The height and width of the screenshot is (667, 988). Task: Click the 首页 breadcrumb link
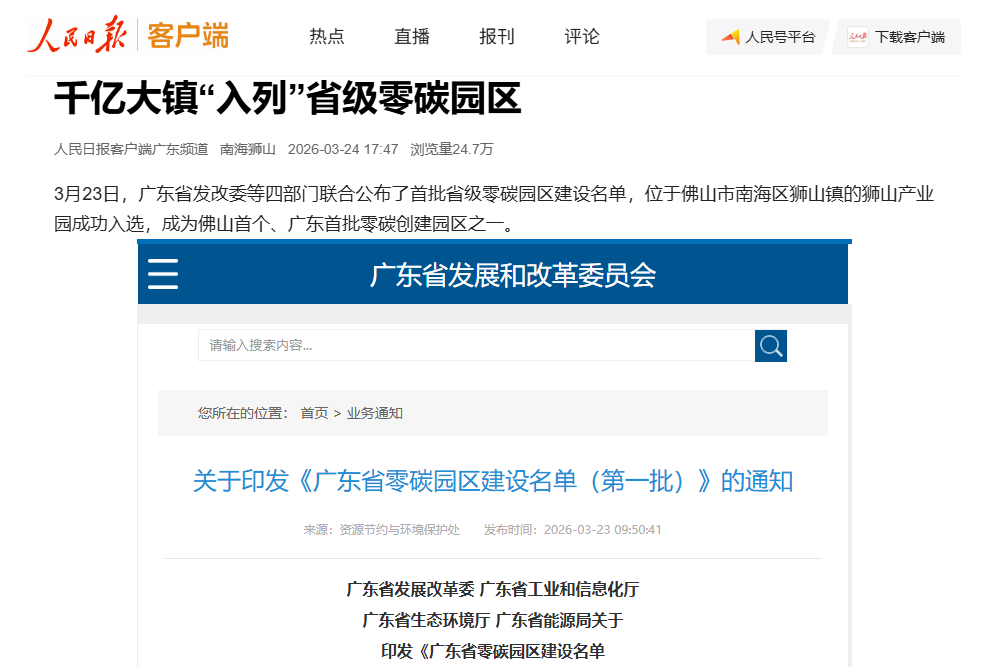(314, 413)
